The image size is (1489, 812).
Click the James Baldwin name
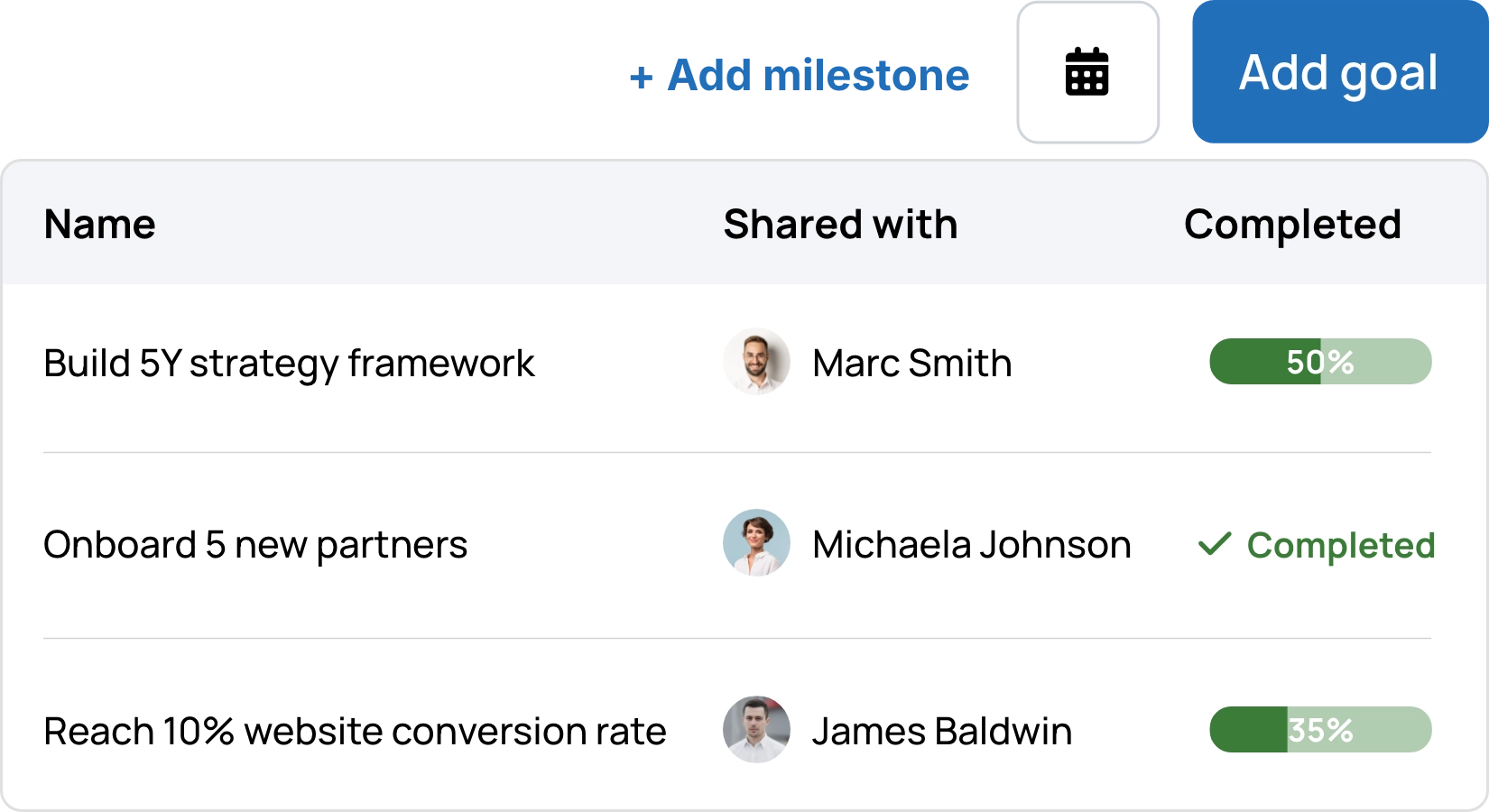941,731
